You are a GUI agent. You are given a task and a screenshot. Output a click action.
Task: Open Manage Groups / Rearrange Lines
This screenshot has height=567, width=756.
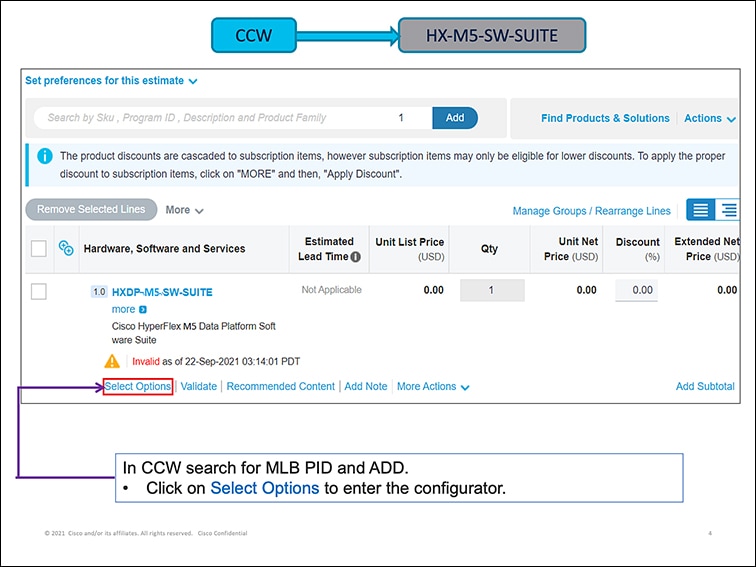(x=592, y=211)
